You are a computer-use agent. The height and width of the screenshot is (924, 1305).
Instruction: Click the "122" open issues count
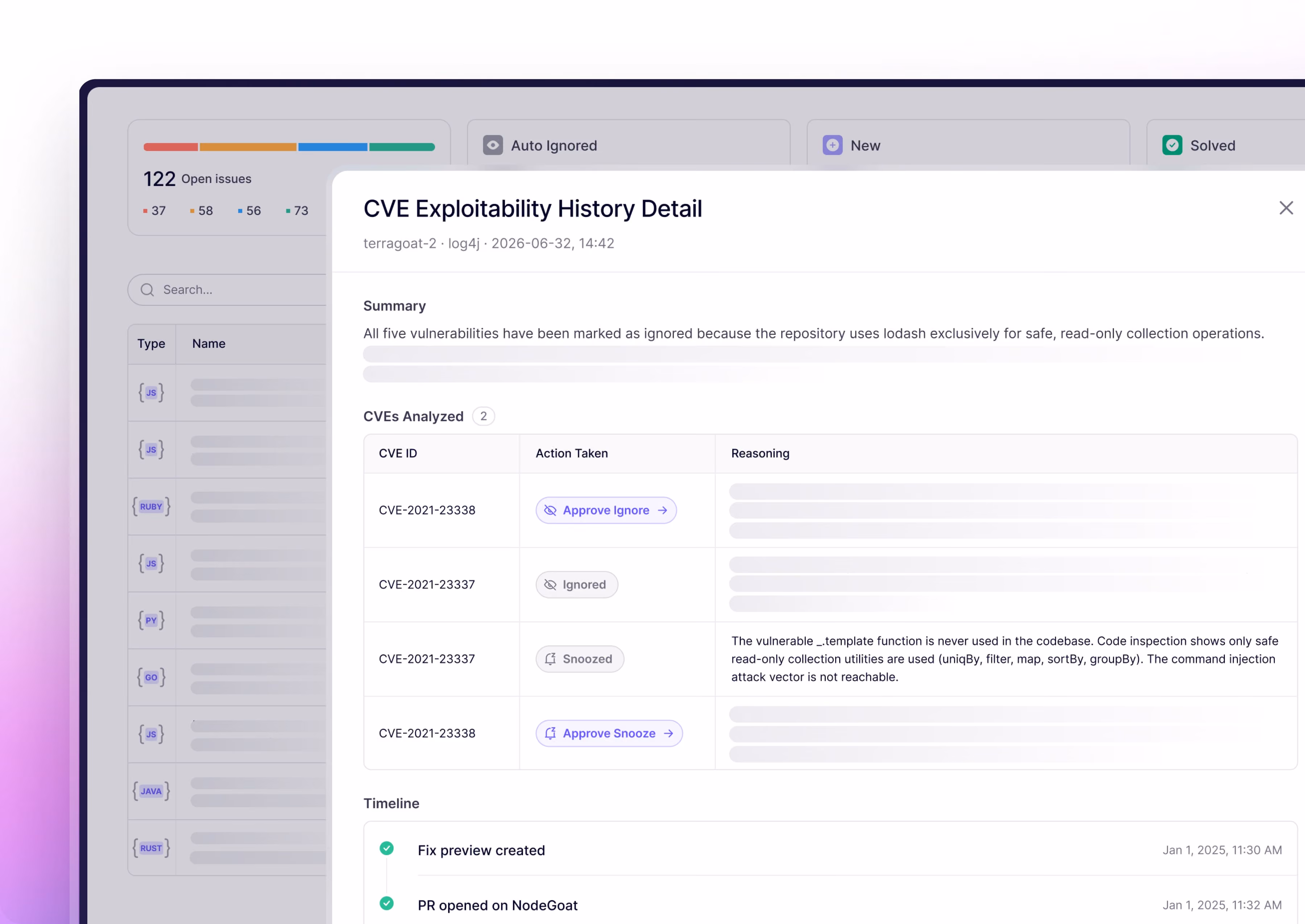(159, 179)
